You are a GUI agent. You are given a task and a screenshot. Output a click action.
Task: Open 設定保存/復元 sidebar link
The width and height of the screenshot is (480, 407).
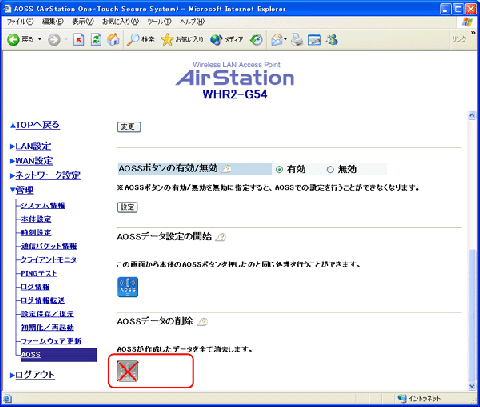[x=47, y=314]
